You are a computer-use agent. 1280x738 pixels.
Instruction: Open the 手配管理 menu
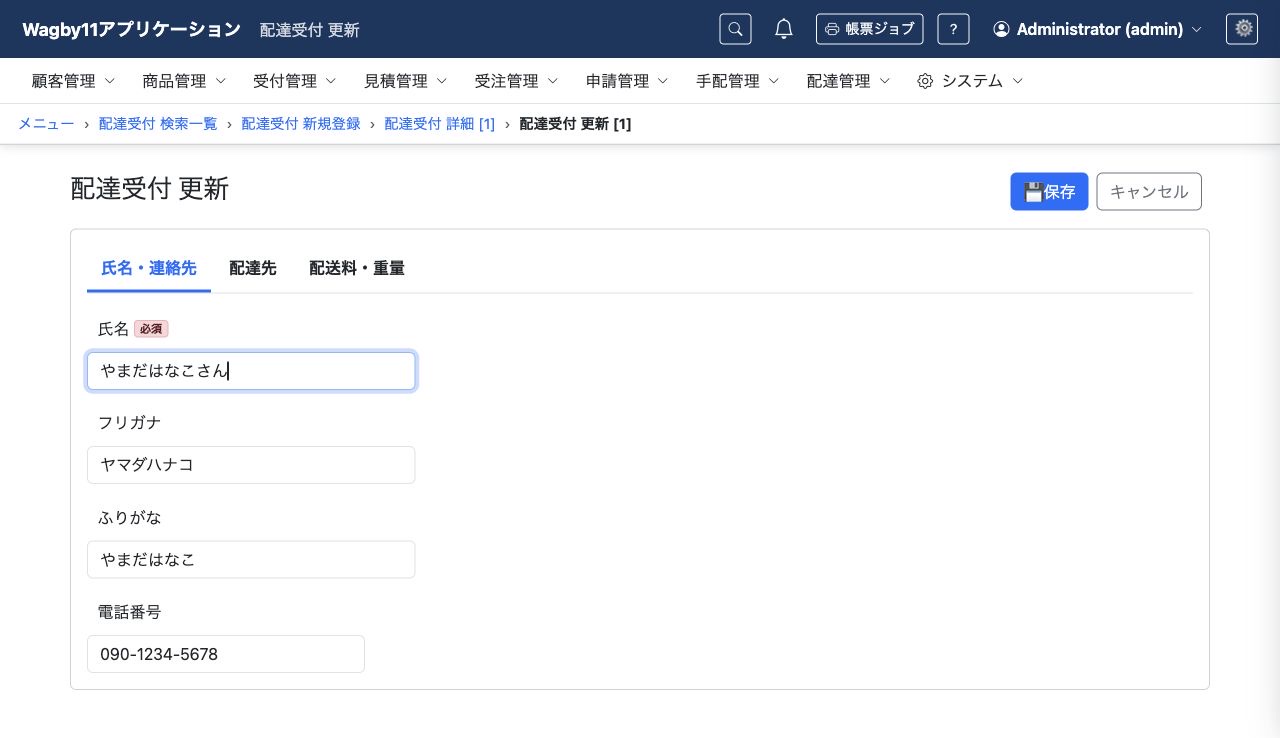pos(738,81)
